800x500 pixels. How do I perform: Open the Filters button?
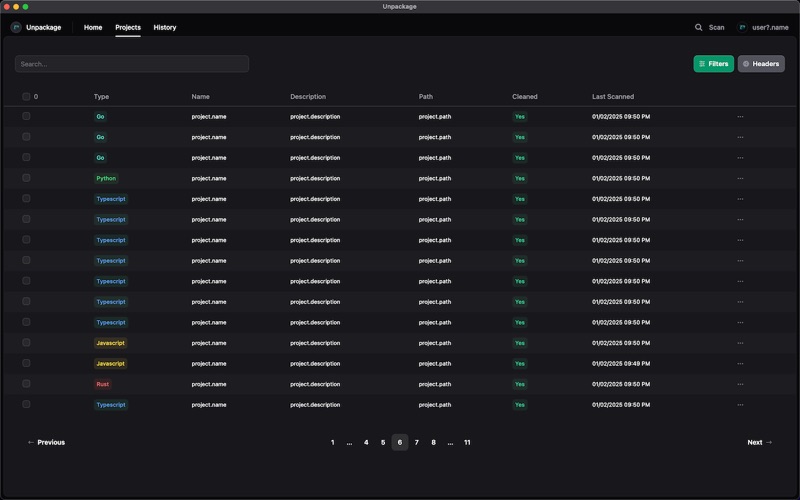coord(713,64)
